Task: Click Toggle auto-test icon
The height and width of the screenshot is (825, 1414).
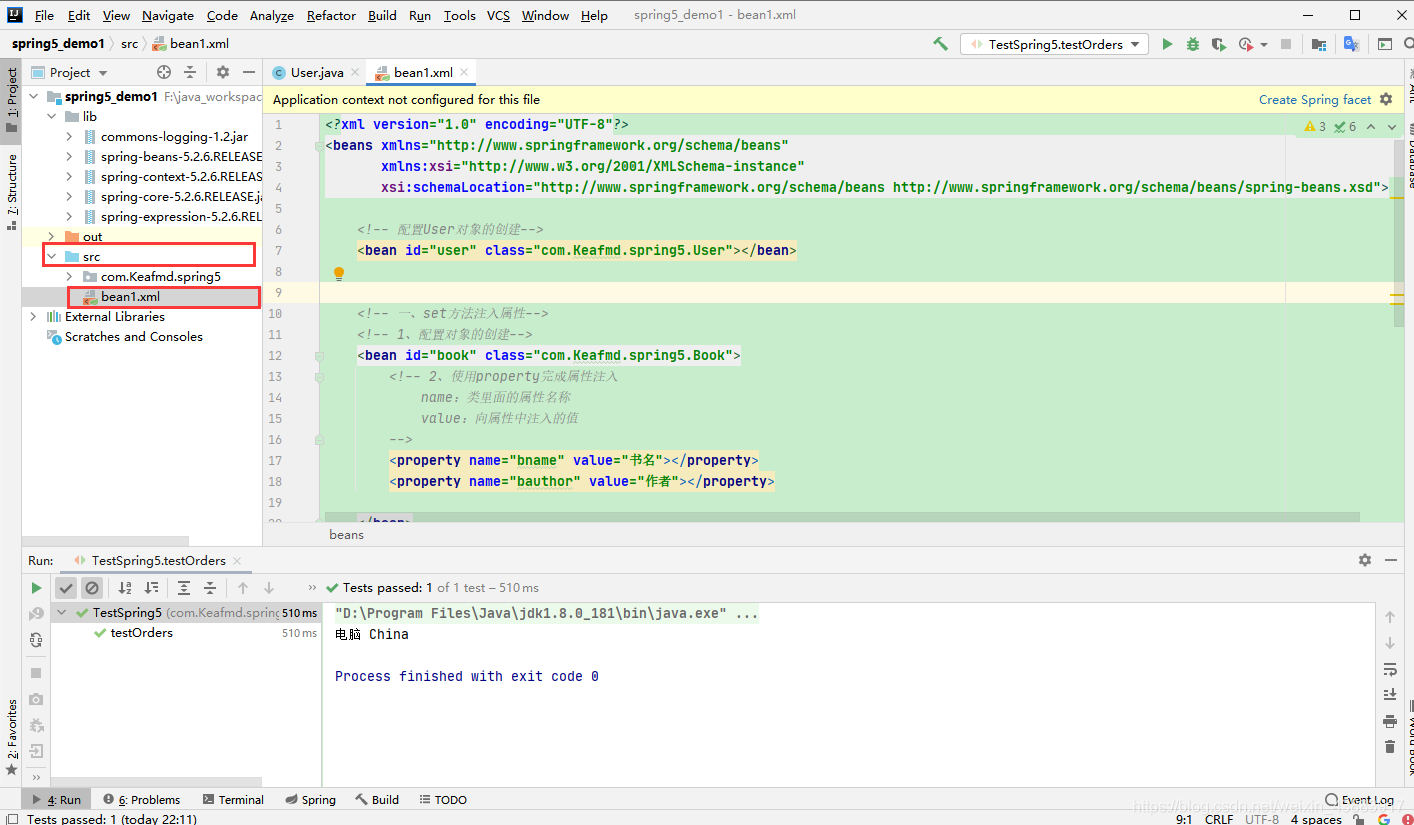Action: pos(36,640)
